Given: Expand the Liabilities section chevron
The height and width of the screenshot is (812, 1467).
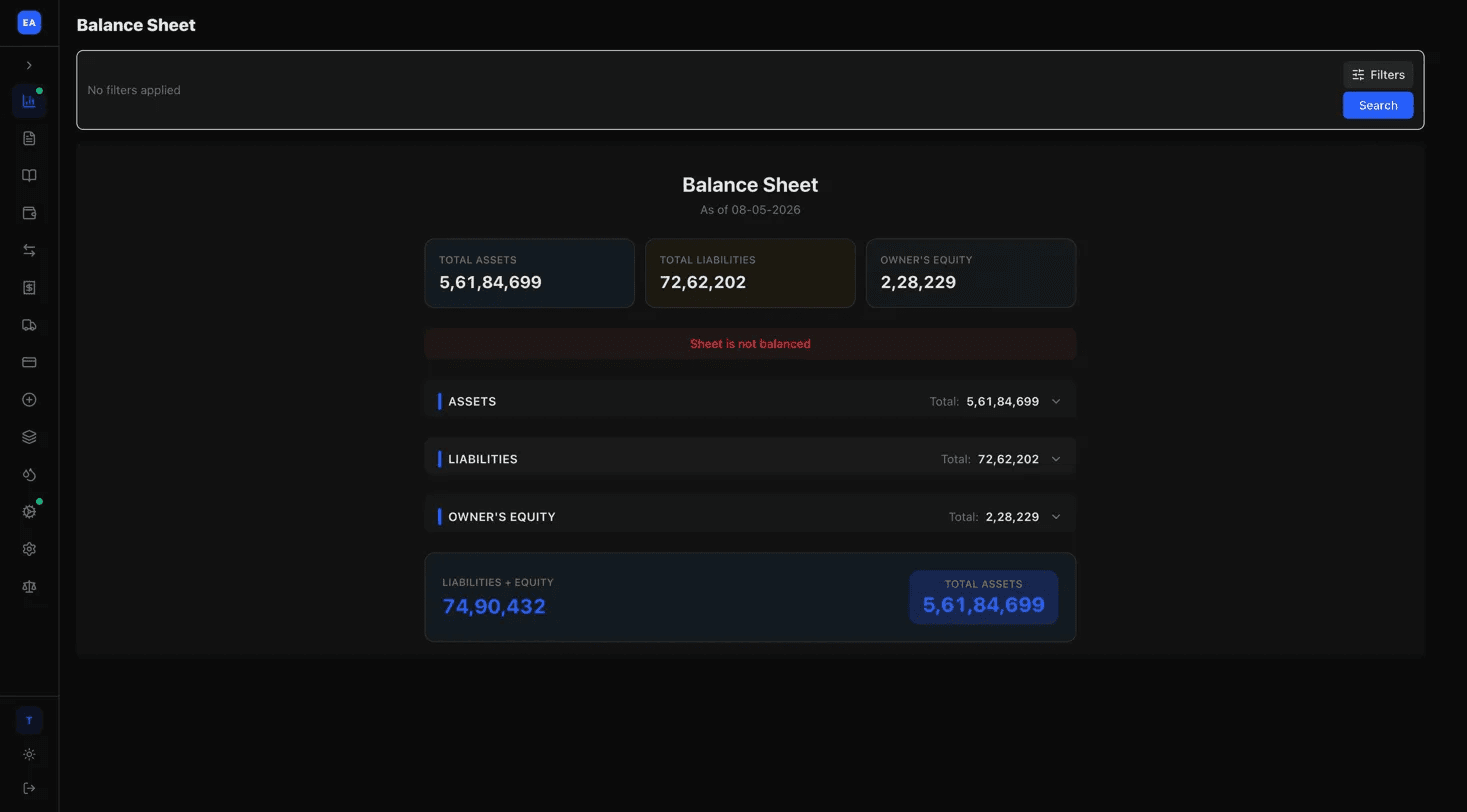Looking at the screenshot, I should point(1056,459).
